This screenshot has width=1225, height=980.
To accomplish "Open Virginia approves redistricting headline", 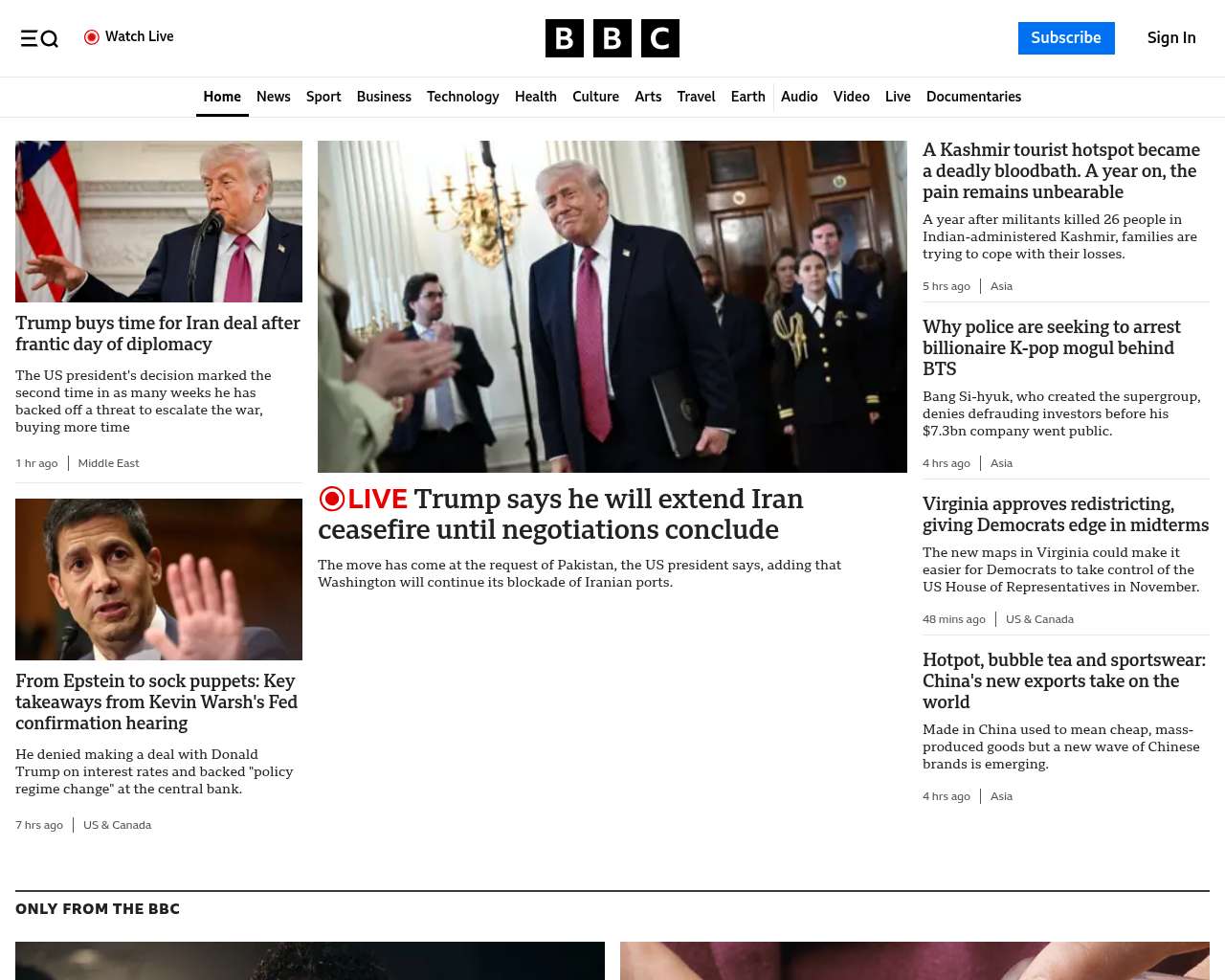I will pos(1065,515).
